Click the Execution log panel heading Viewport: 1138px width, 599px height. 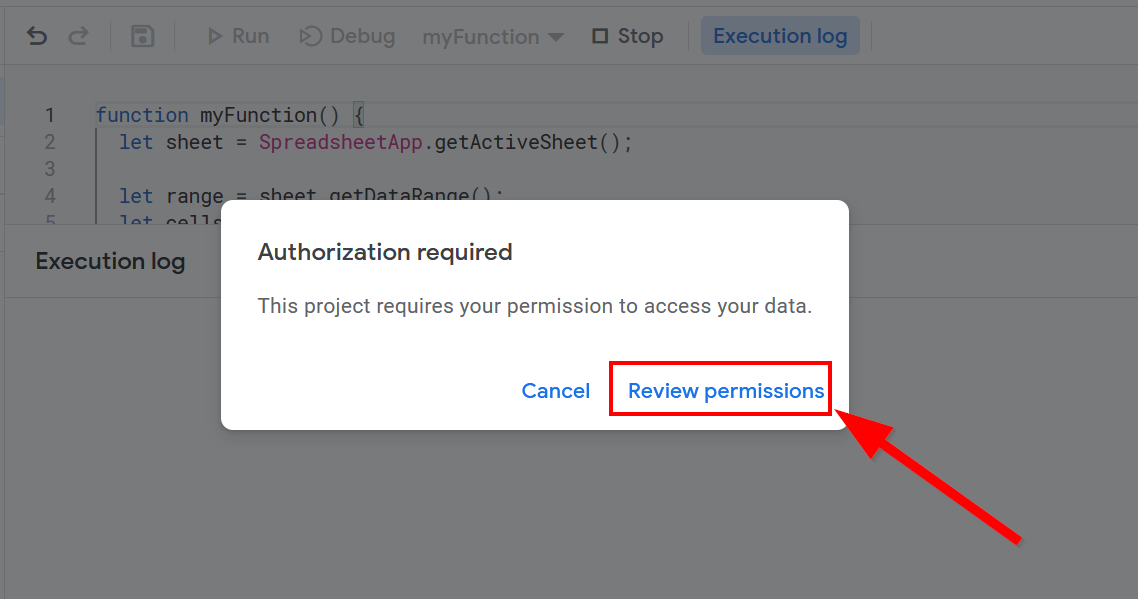tap(110, 262)
